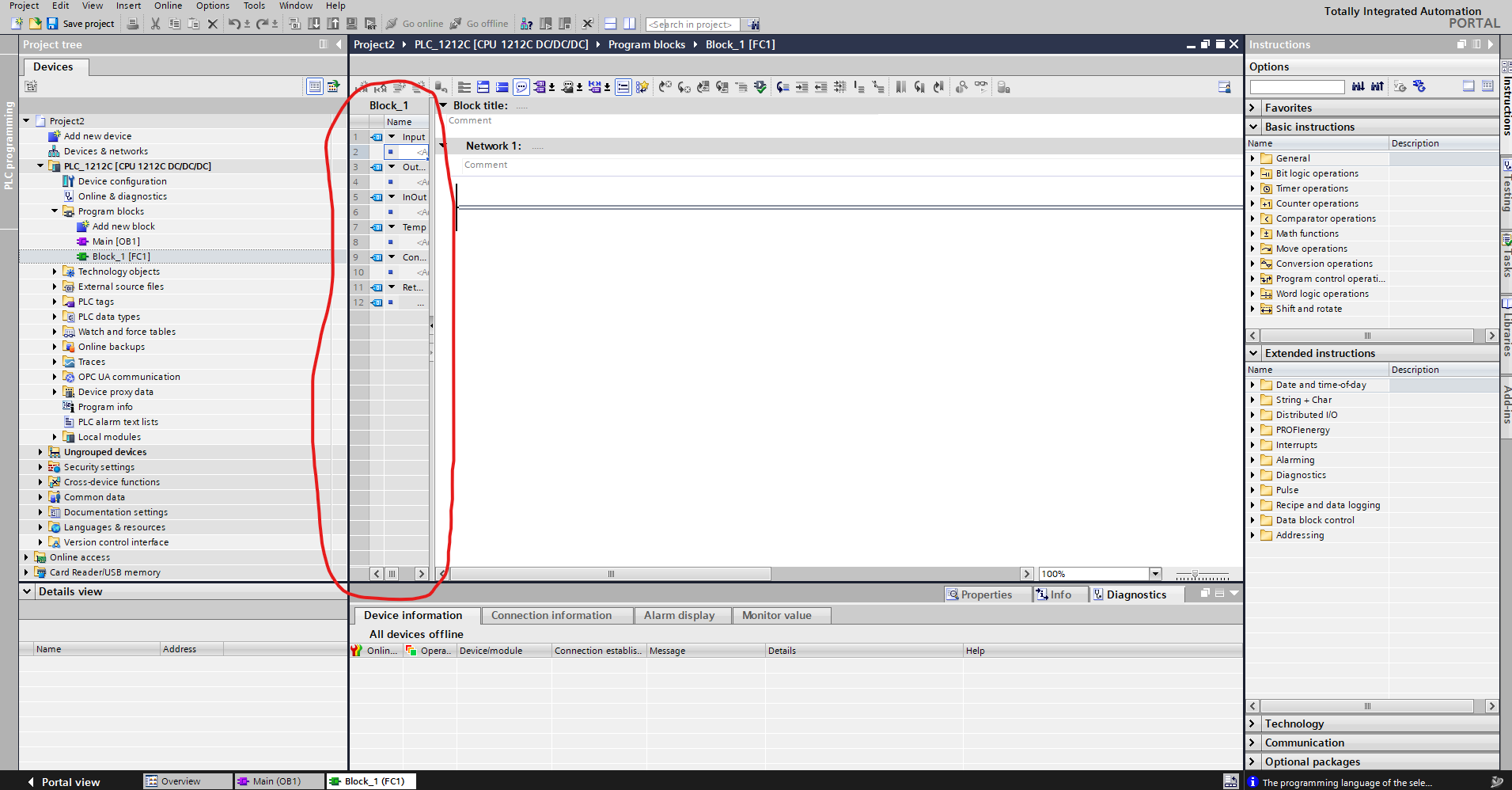Click the Save project floppy icon
This screenshot has width=1512, height=790.
click(x=52, y=24)
